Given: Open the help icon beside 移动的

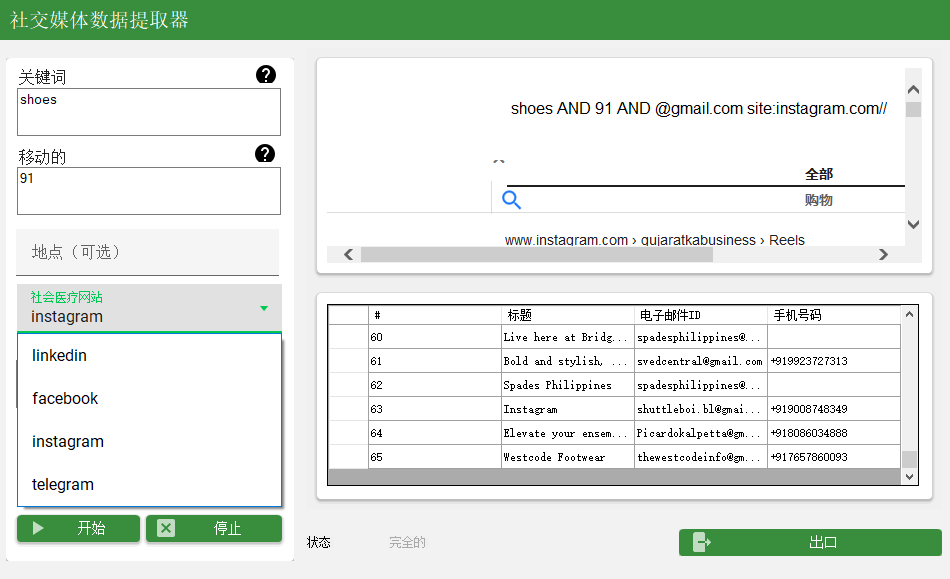Looking at the screenshot, I should (x=265, y=154).
